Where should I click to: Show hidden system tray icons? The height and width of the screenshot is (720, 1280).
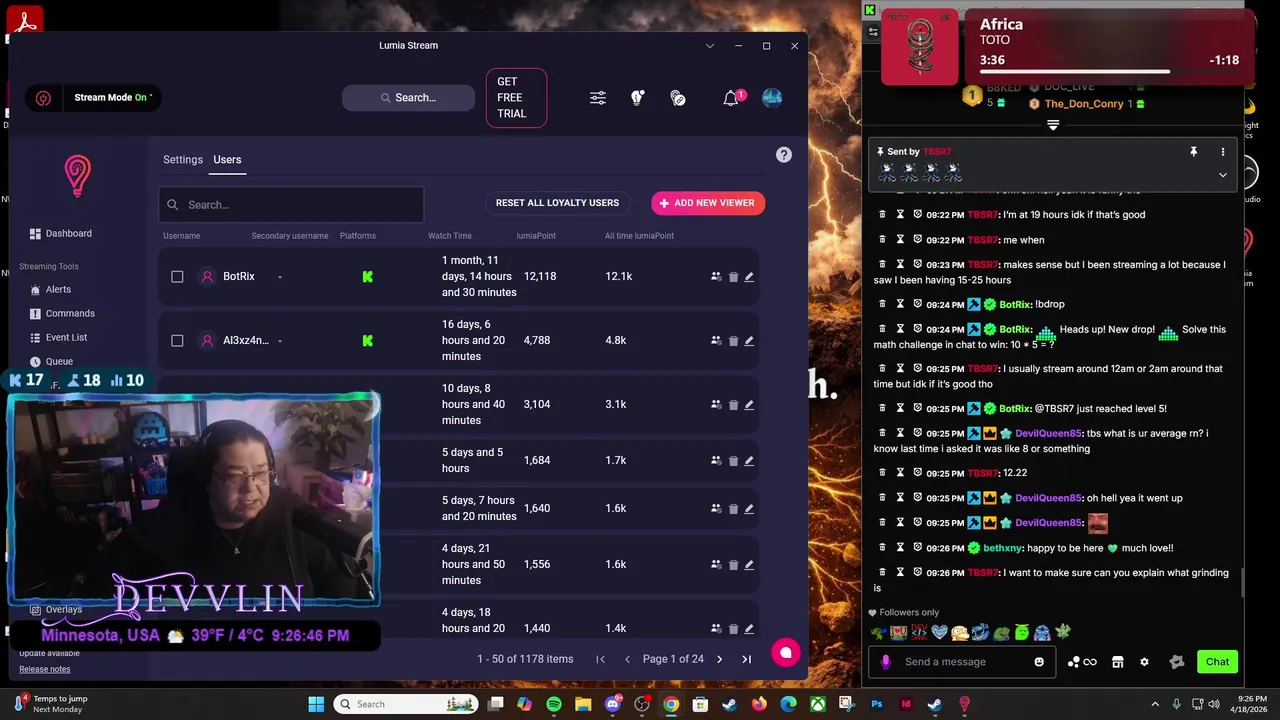pyautogui.click(x=1155, y=704)
